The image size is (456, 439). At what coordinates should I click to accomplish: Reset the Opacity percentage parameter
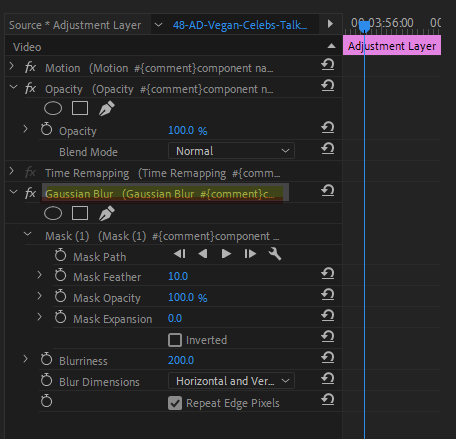(328, 127)
